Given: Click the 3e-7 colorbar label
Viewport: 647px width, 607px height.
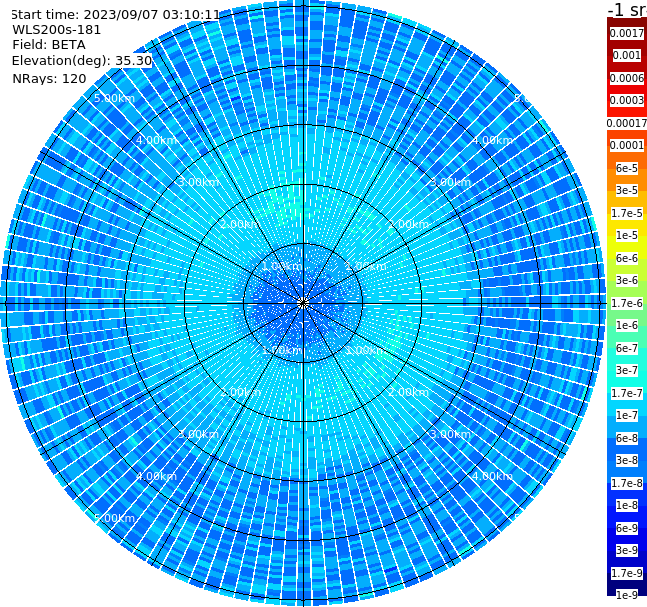Looking at the screenshot, I should (627, 370).
